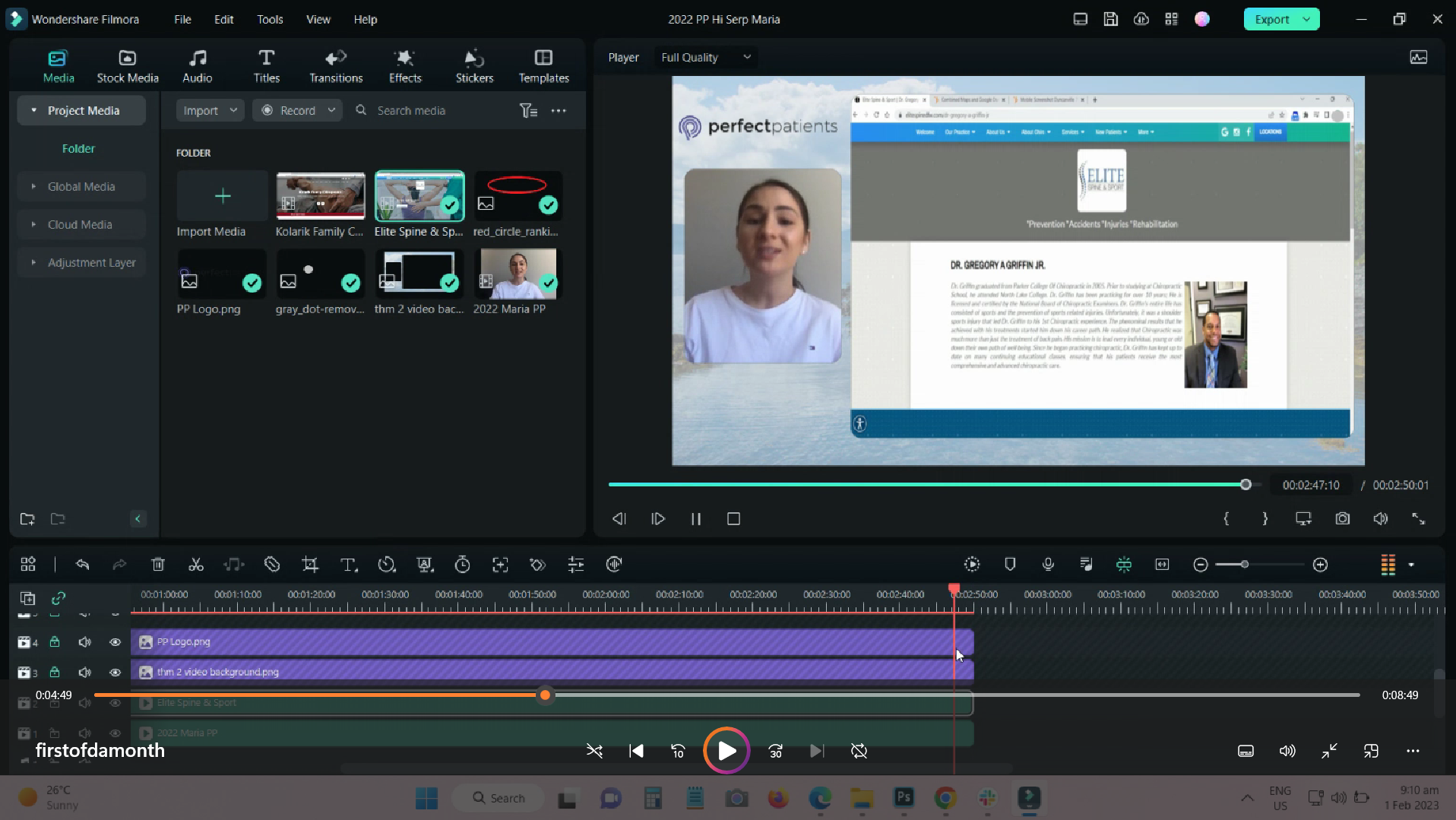Viewport: 1456px width, 820px height.
Task: Click the timeline zoom slider handle
Action: pos(1244,565)
